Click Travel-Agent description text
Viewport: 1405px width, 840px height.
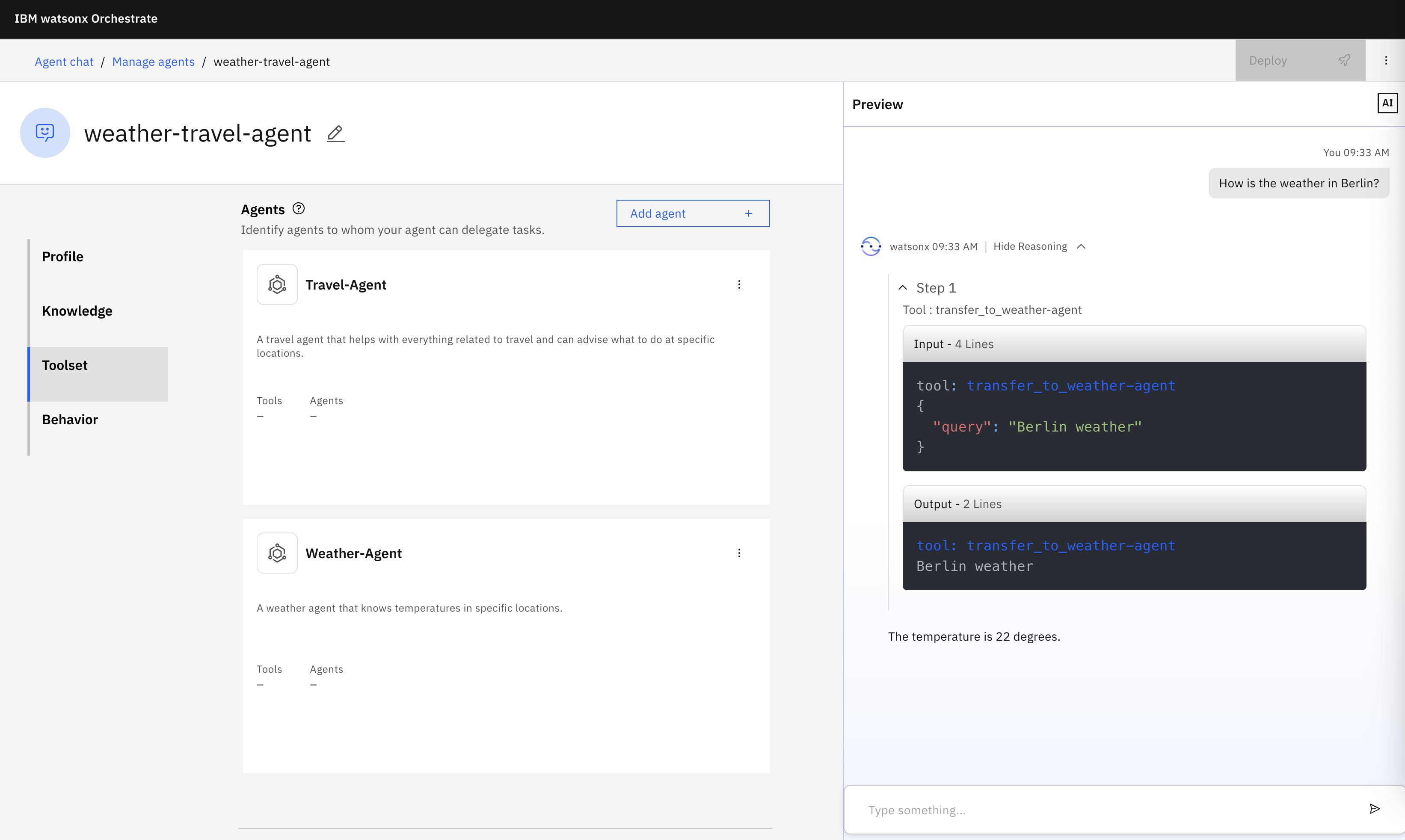point(486,346)
